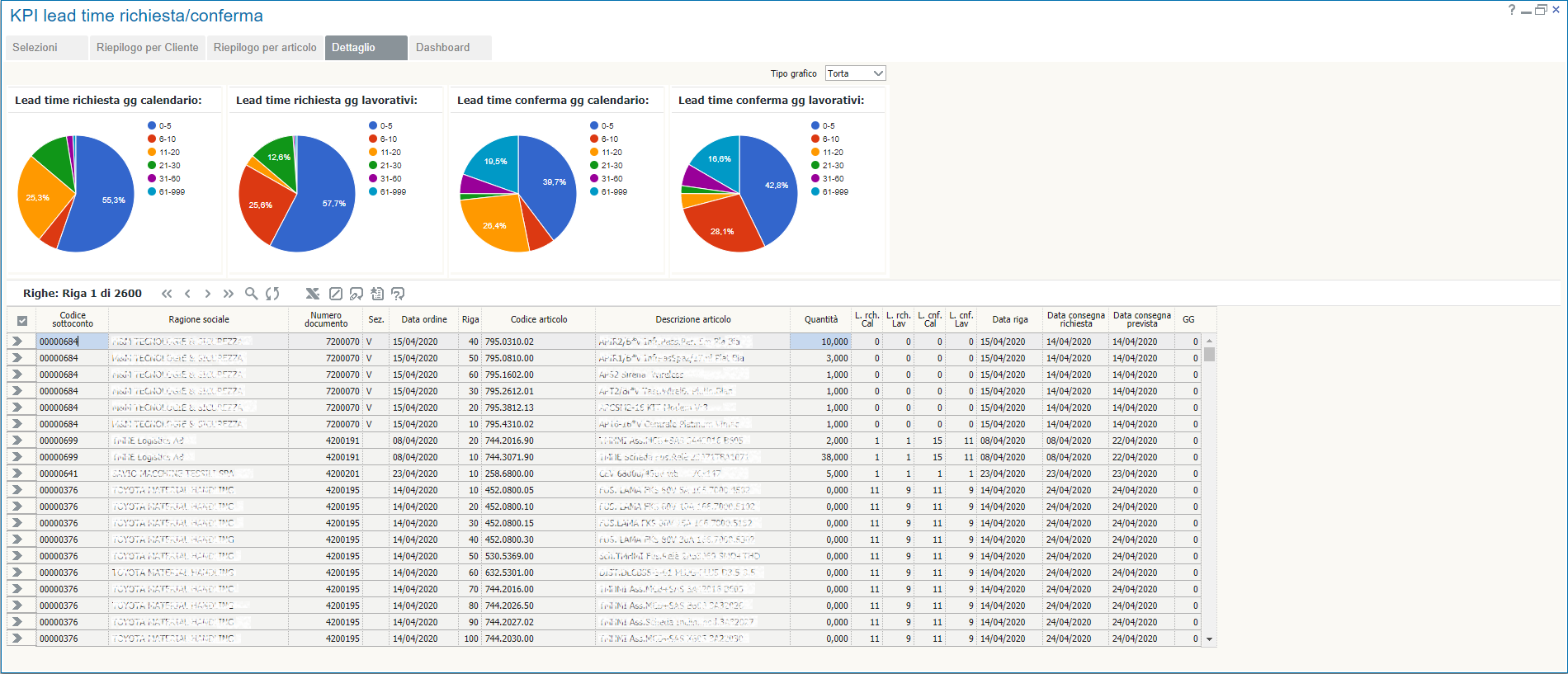The height and width of the screenshot is (674, 1568).
Task: Open the Dashboard tab
Action: pos(450,48)
